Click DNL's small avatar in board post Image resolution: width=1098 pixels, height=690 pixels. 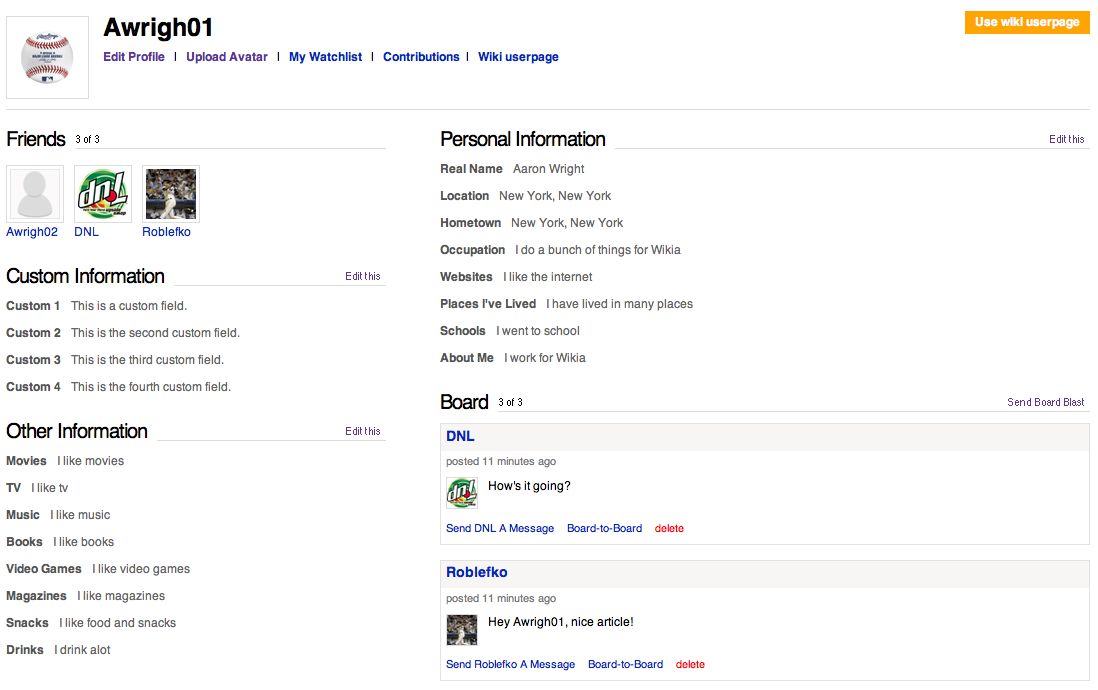(x=462, y=493)
